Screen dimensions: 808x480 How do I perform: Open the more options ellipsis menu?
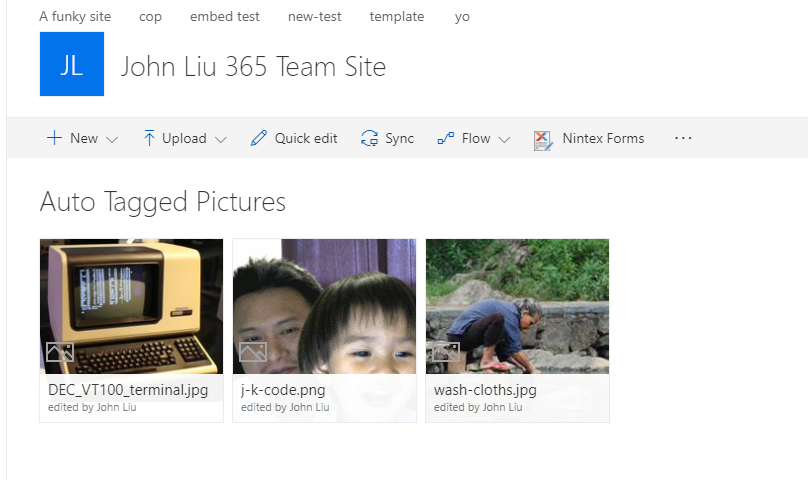point(683,138)
